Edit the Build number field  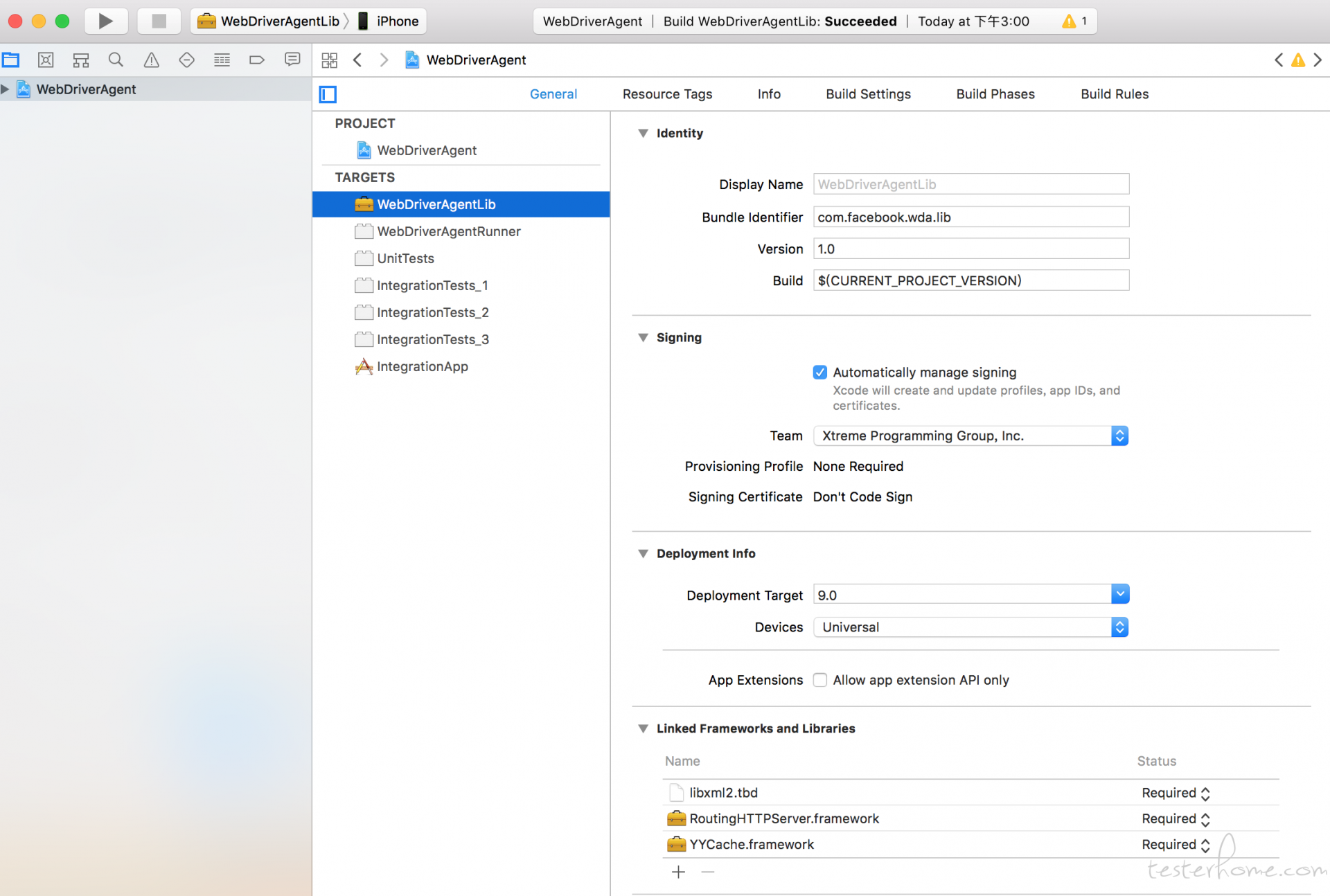pyautogui.click(x=971, y=280)
